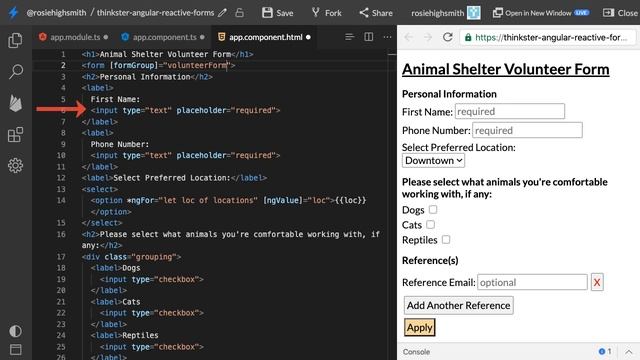640x360 pixels.
Task: Click line 14 ngFor option code
Action: (229, 200)
